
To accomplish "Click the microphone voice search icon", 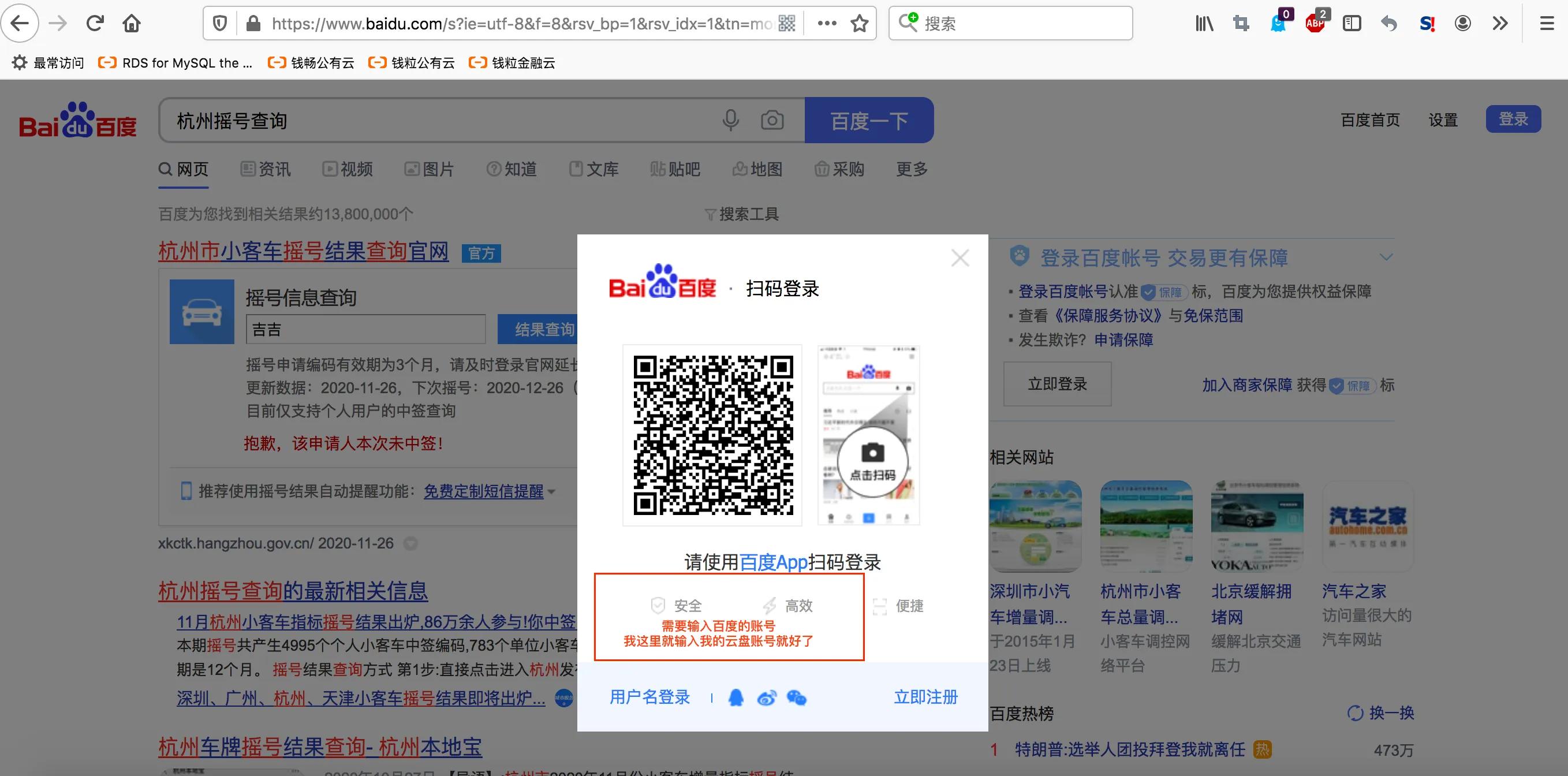I will [730, 120].
